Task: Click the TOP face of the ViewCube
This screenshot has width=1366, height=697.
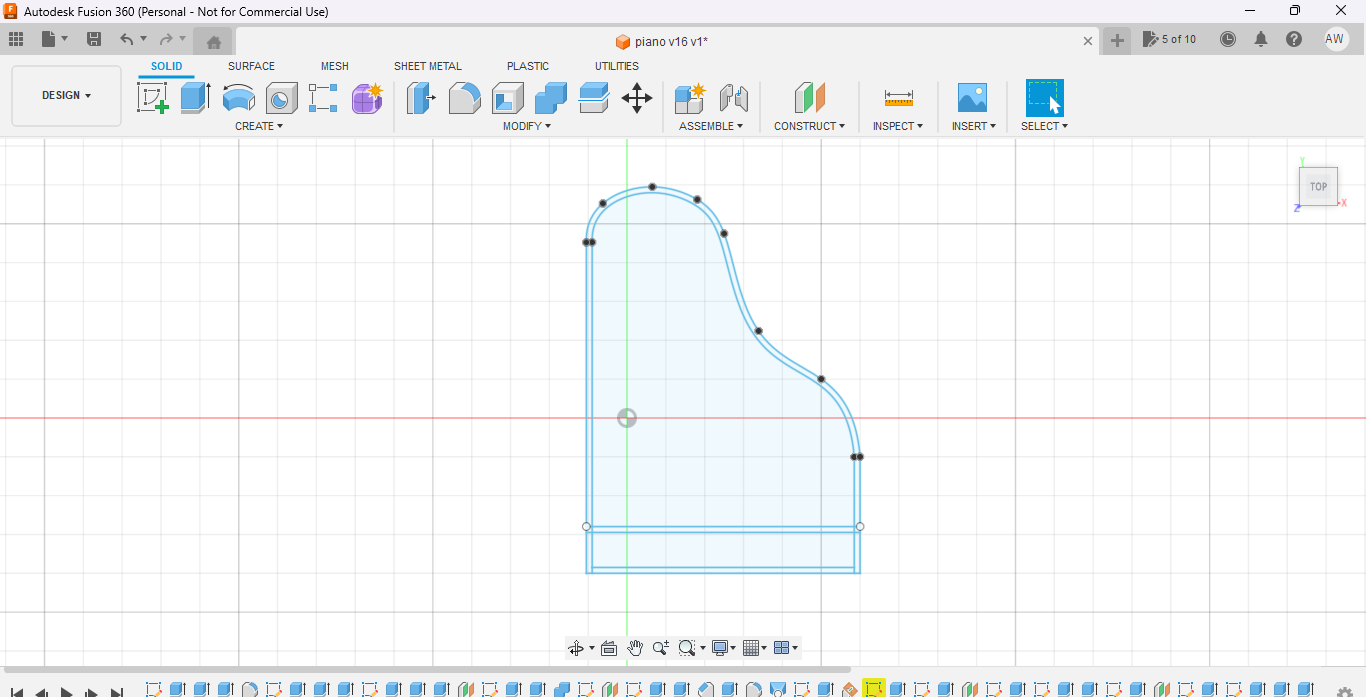Action: point(1318,187)
